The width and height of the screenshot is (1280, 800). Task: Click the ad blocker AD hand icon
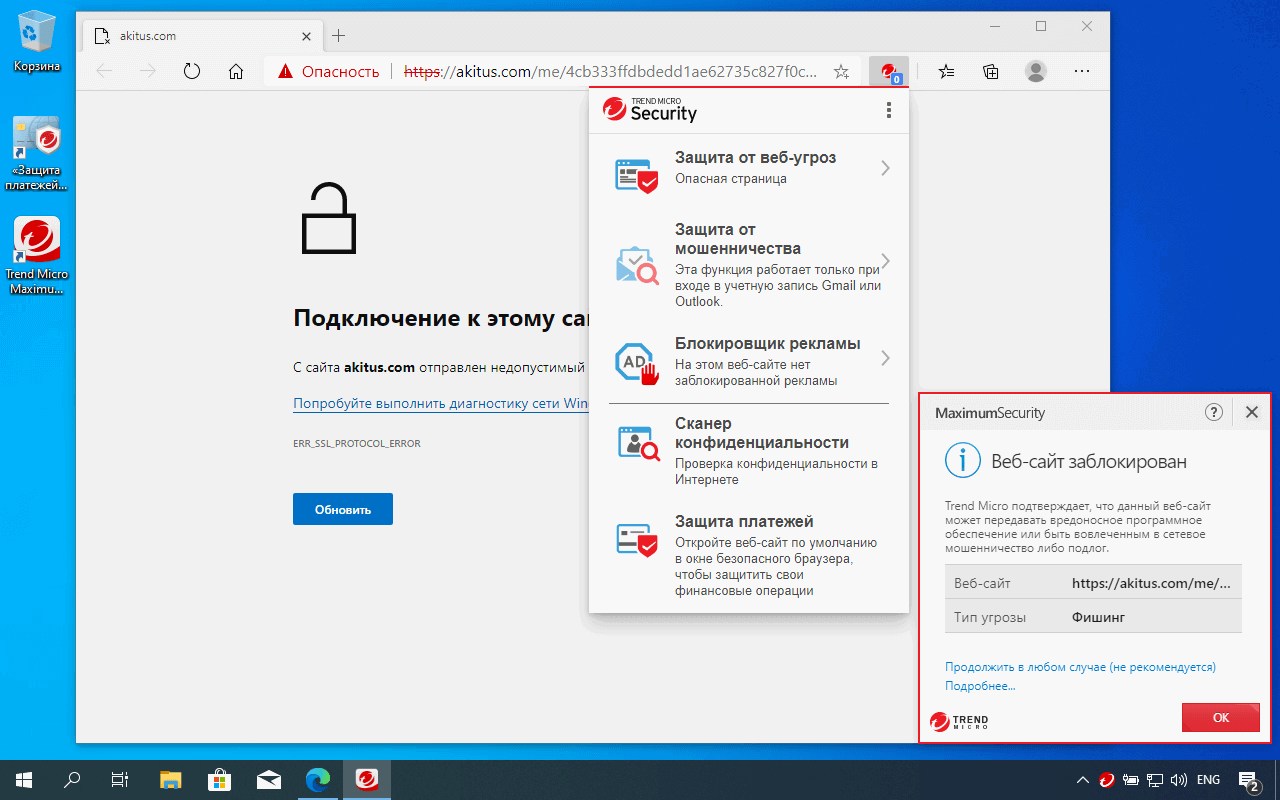click(637, 363)
